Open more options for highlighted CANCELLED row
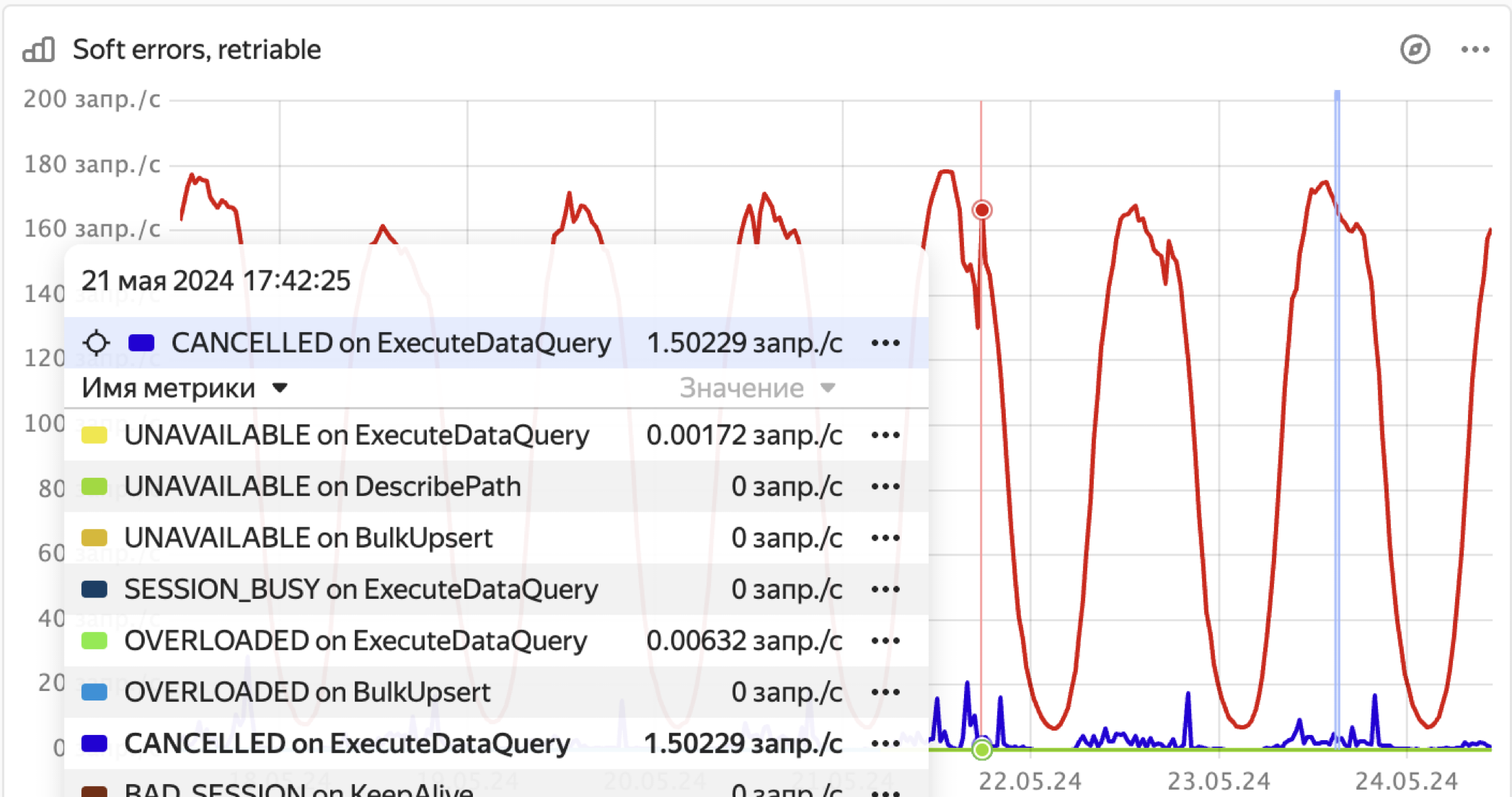 point(885,343)
